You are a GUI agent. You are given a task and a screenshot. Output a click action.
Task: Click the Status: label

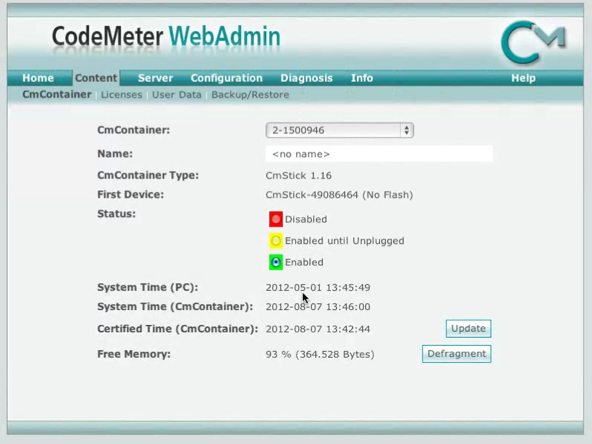click(116, 214)
